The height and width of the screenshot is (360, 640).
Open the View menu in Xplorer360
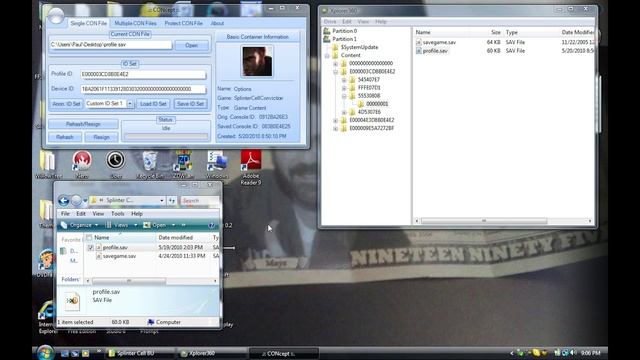click(363, 22)
